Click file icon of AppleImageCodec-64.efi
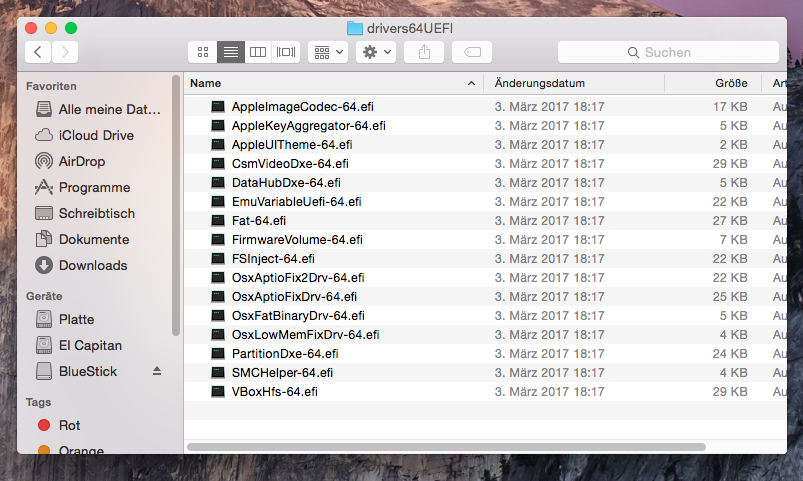Screen dimensions: 803x481 point(218,107)
